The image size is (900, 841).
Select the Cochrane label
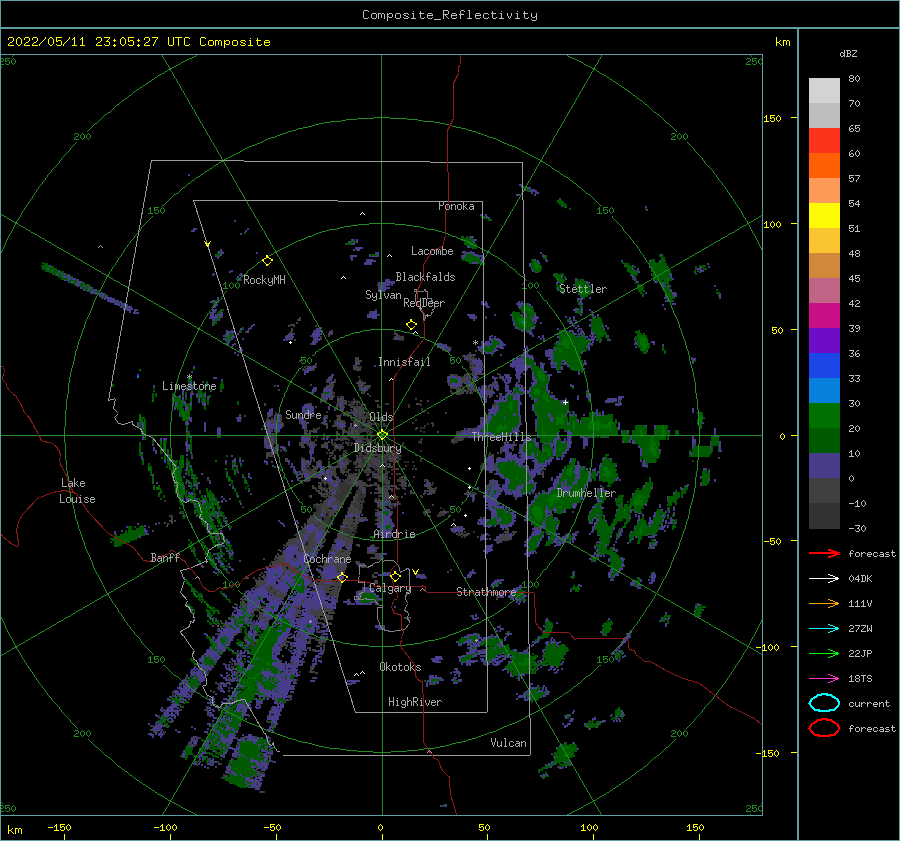point(327,559)
